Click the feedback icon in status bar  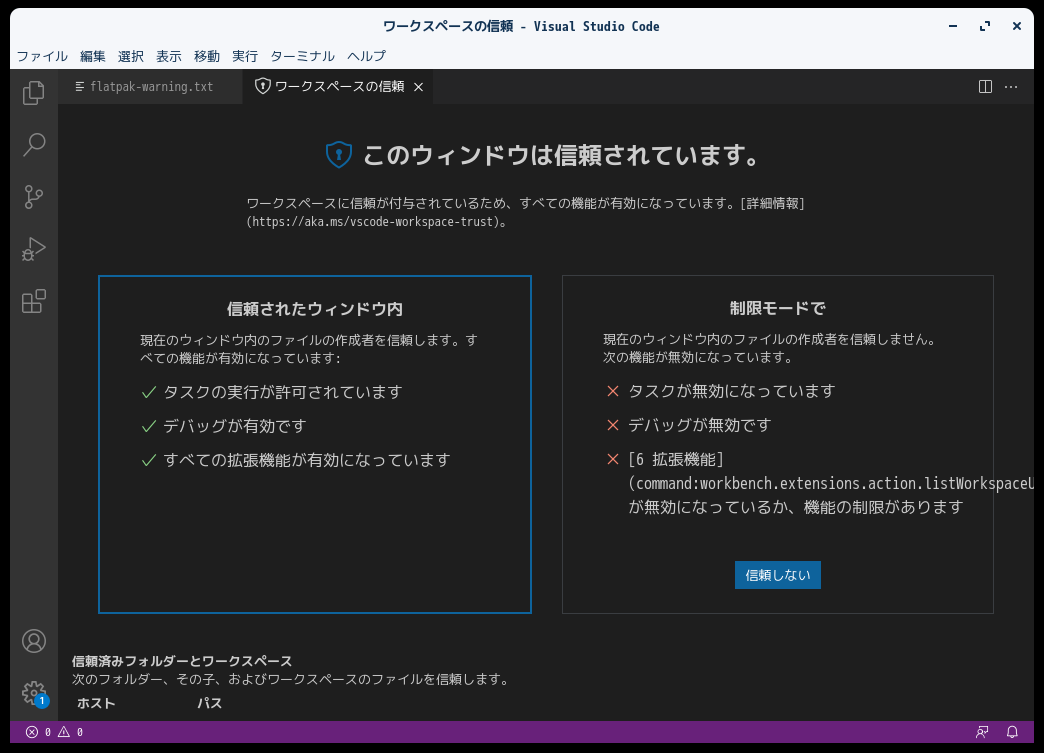click(x=982, y=732)
